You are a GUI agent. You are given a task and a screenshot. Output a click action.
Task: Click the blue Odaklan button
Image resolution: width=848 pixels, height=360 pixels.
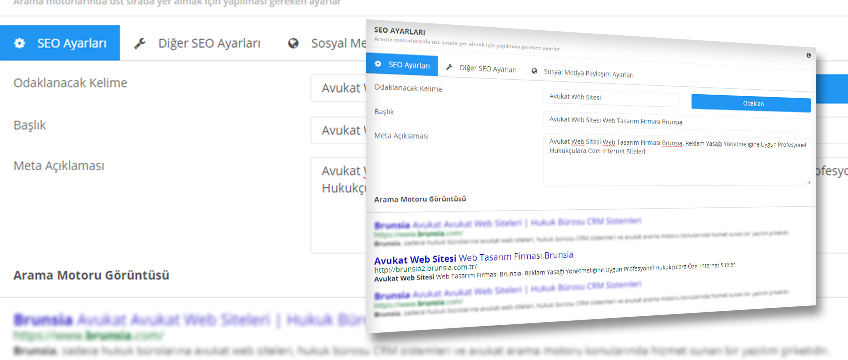(x=751, y=103)
